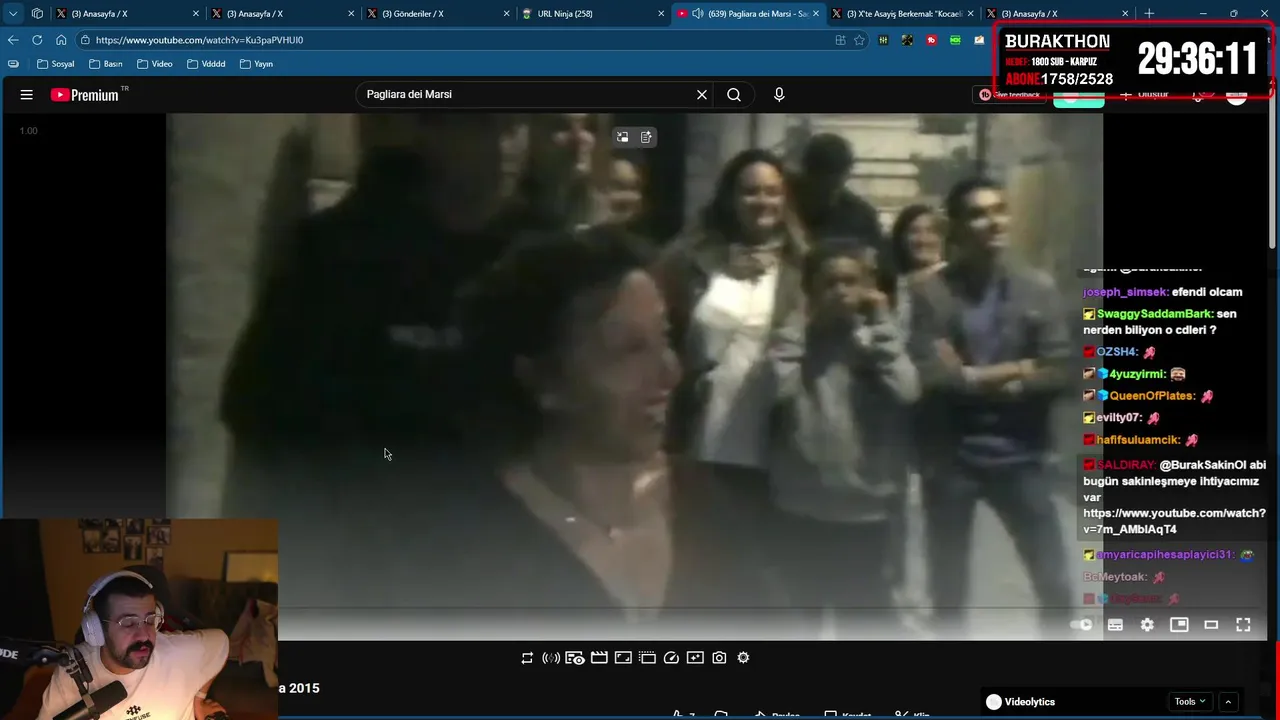
Task: Open a new browser tab
Action: [1149, 14]
